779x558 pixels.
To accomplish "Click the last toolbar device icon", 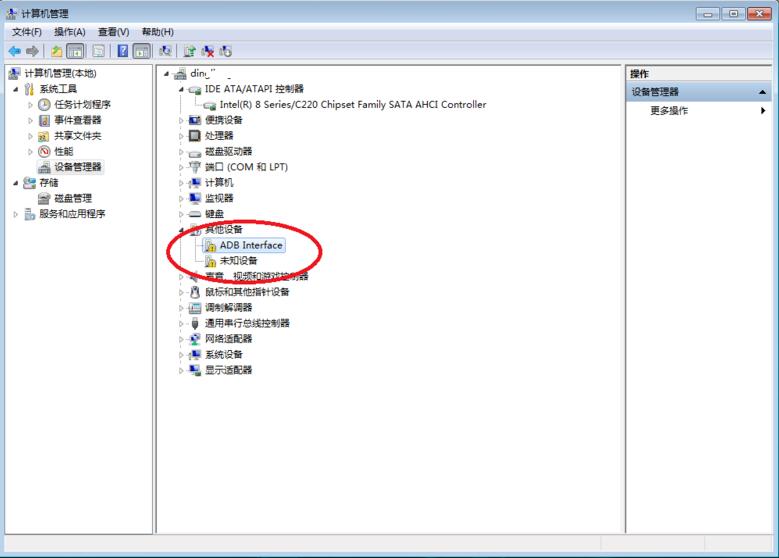I will pyautogui.click(x=226, y=51).
